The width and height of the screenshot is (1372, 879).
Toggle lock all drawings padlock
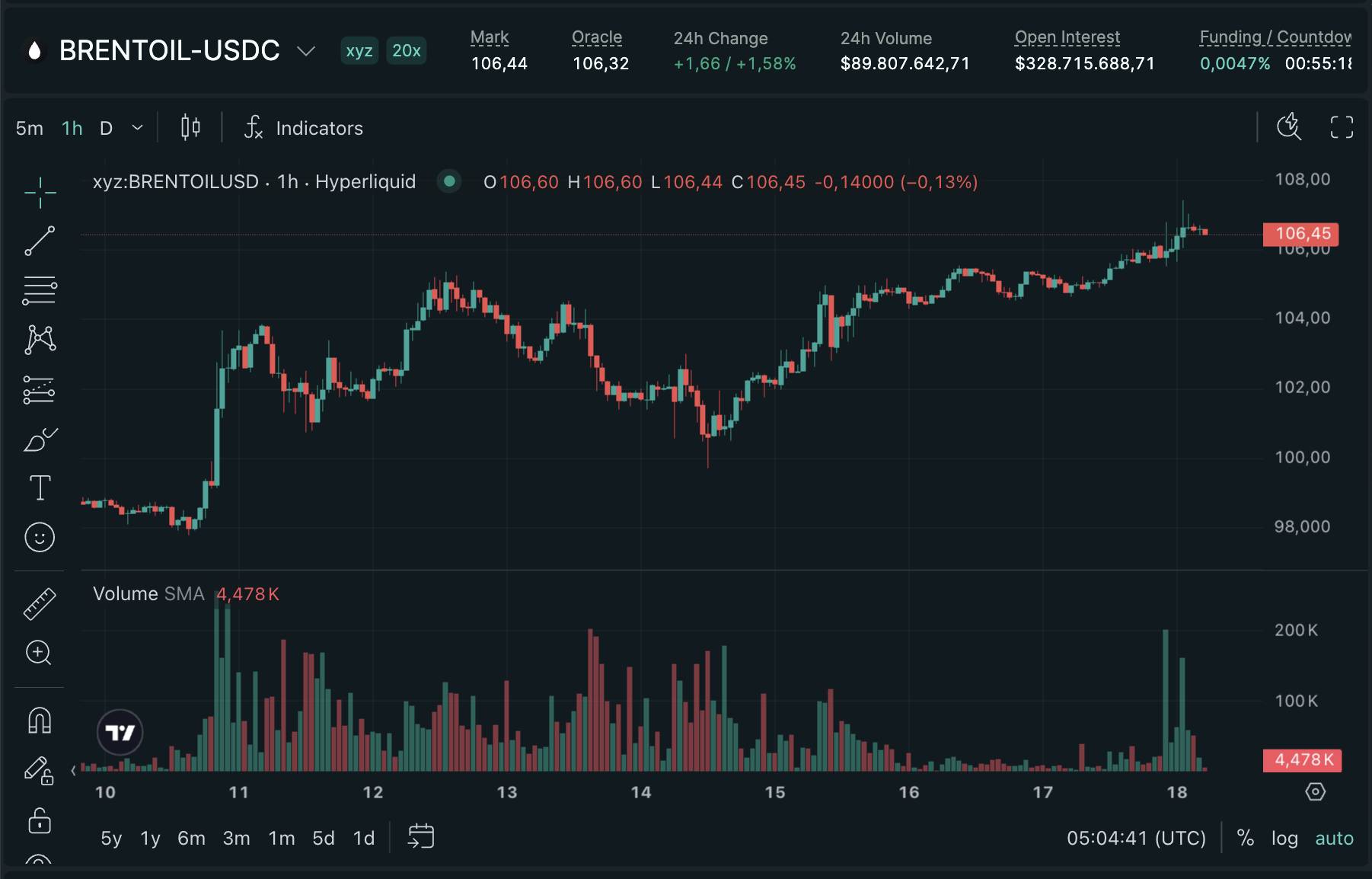(x=40, y=820)
